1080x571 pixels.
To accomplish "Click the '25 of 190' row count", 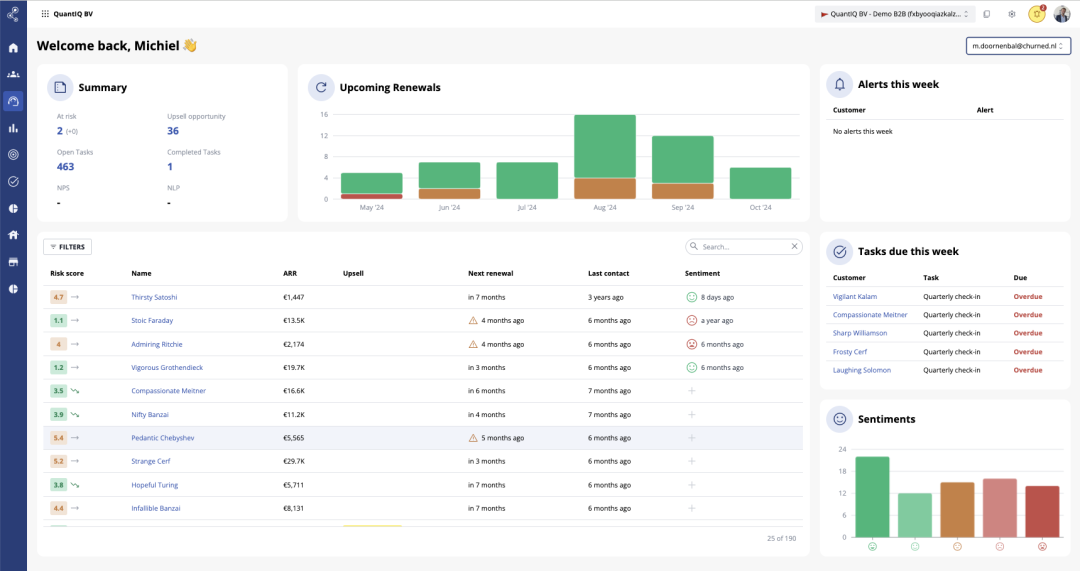I will [782, 539].
